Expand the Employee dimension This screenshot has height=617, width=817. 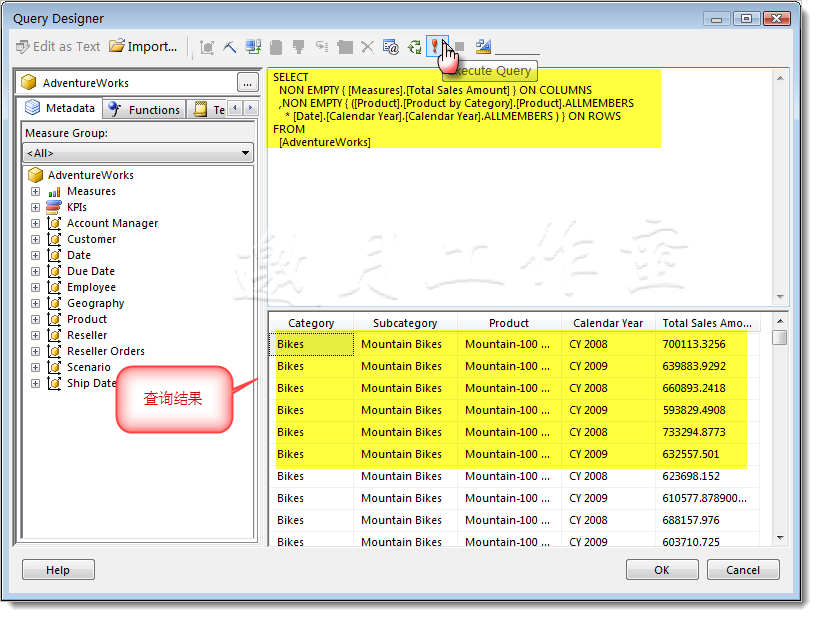coord(35,288)
